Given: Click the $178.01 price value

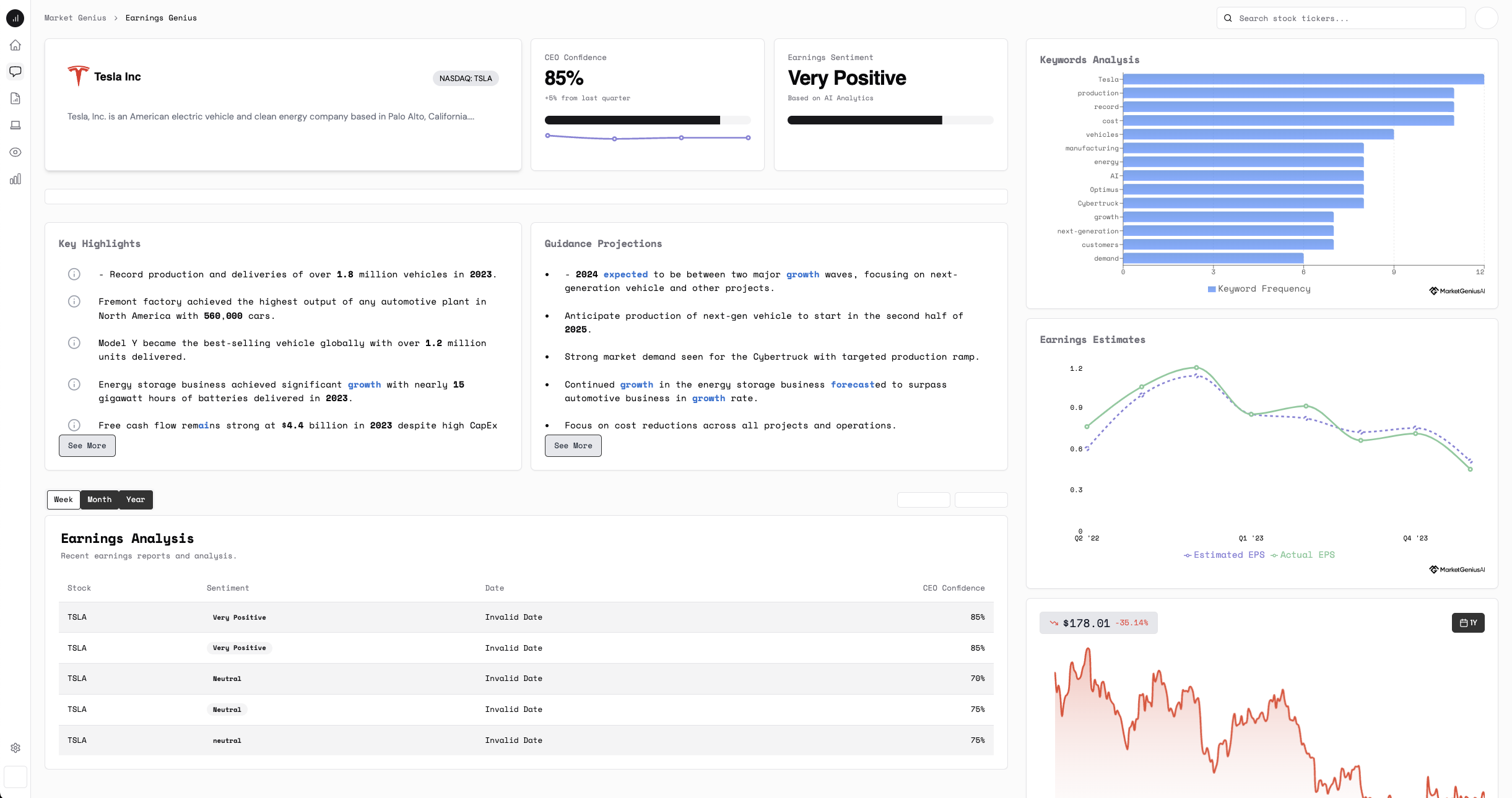Looking at the screenshot, I should (1086, 623).
